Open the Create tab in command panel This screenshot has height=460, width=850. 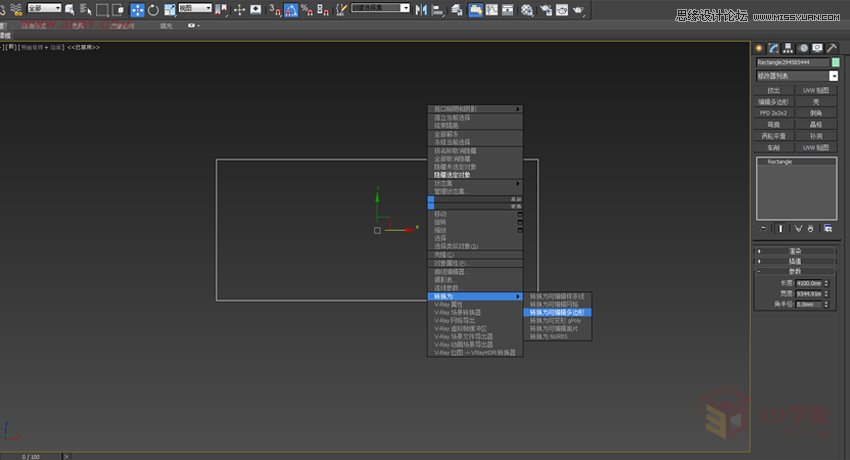click(x=759, y=47)
